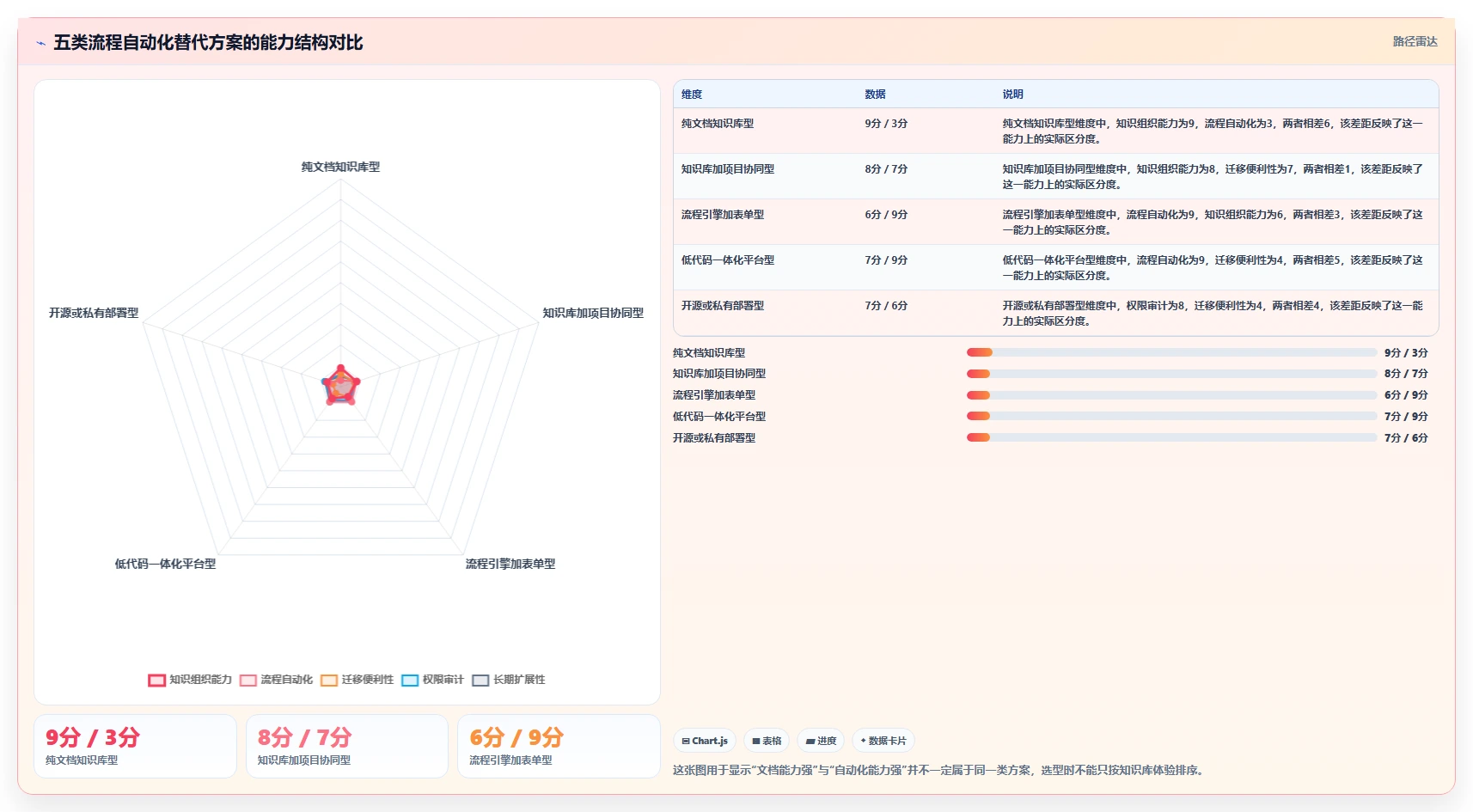Click the 开源或私有部署型 progress bar
This screenshot has width=1473, height=812.
[x=1171, y=437]
